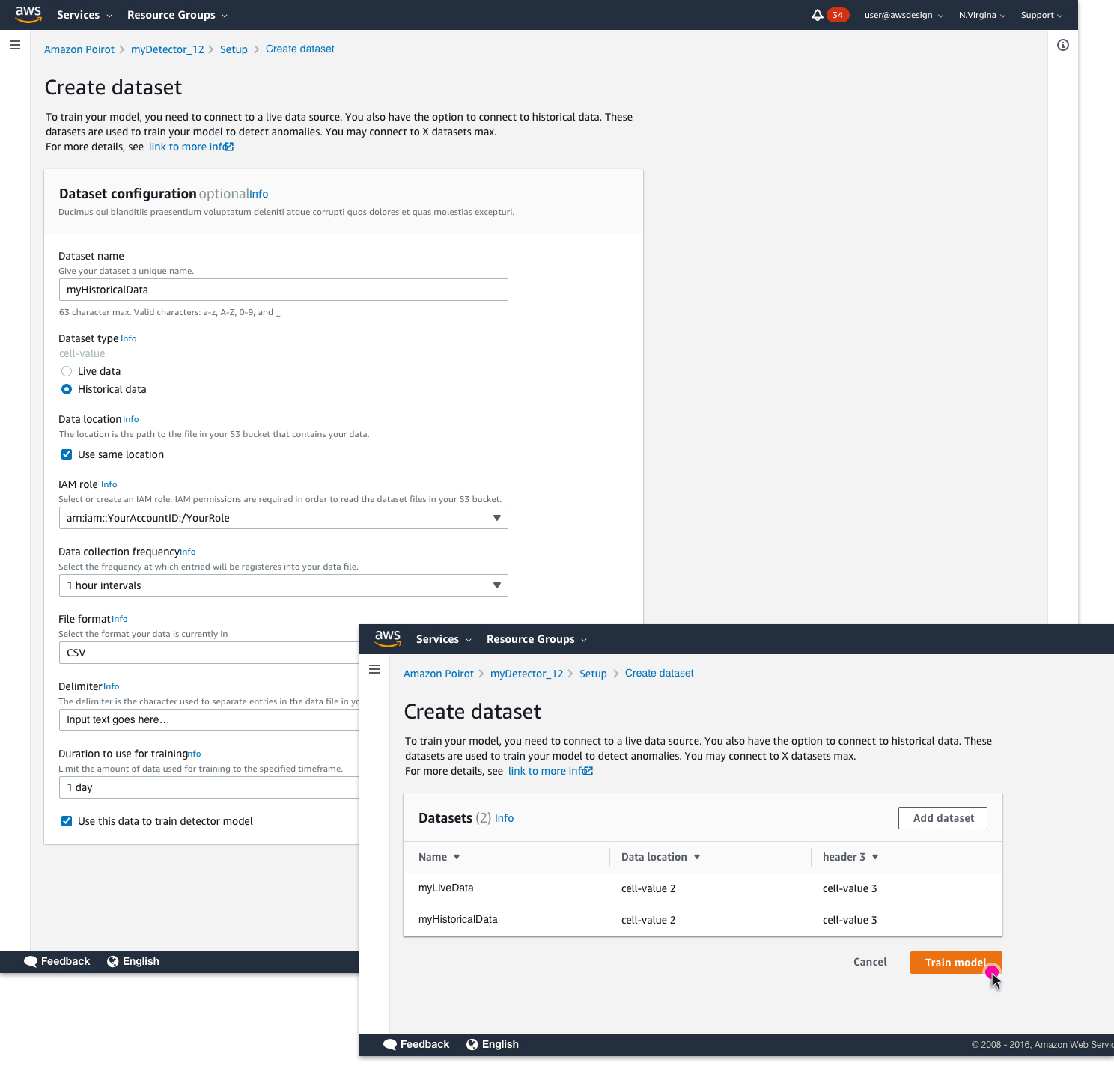Expand Services menu in front window

coord(443,639)
